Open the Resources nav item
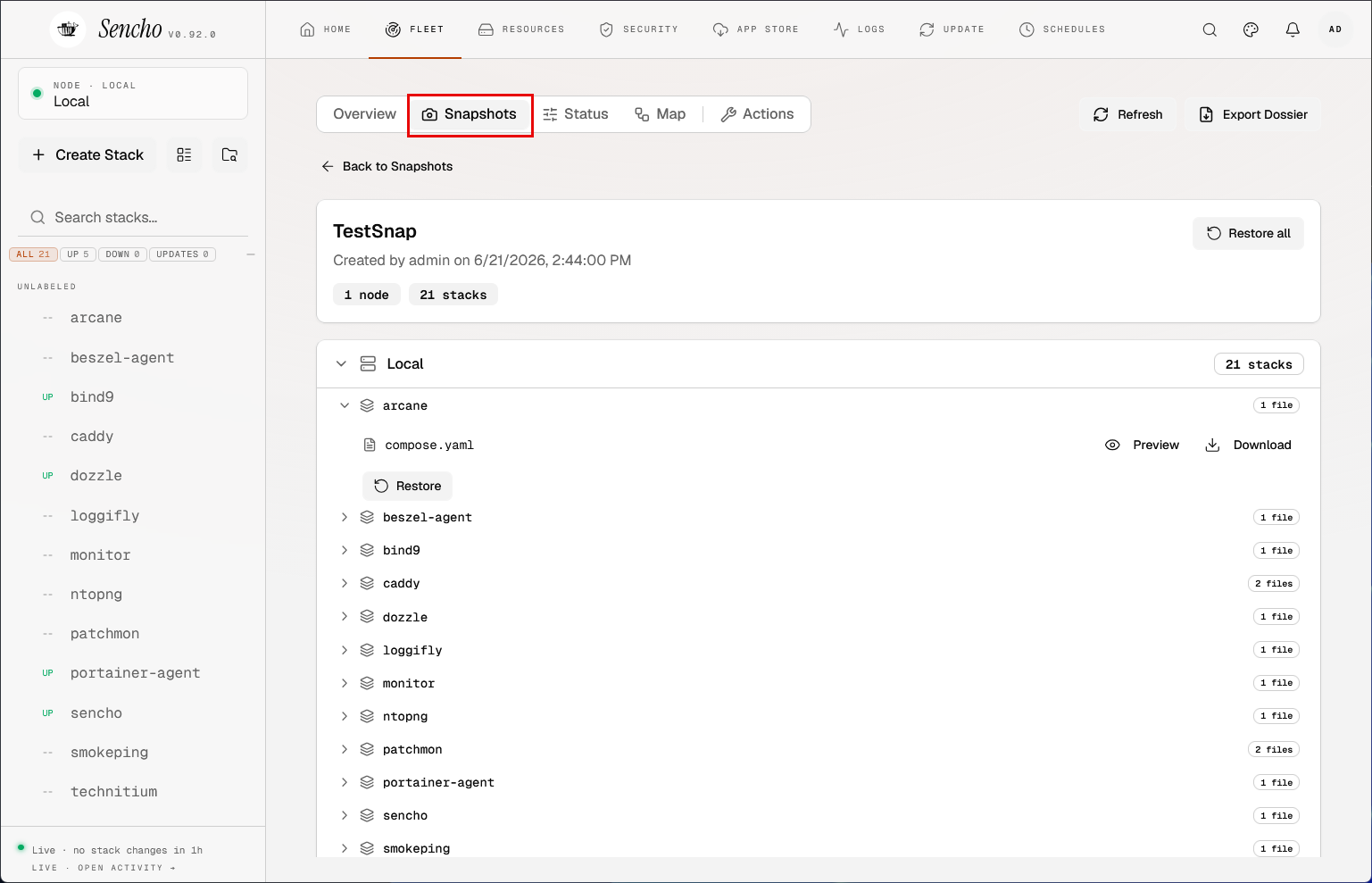The height and width of the screenshot is (883, 1372). coord(521,29)
